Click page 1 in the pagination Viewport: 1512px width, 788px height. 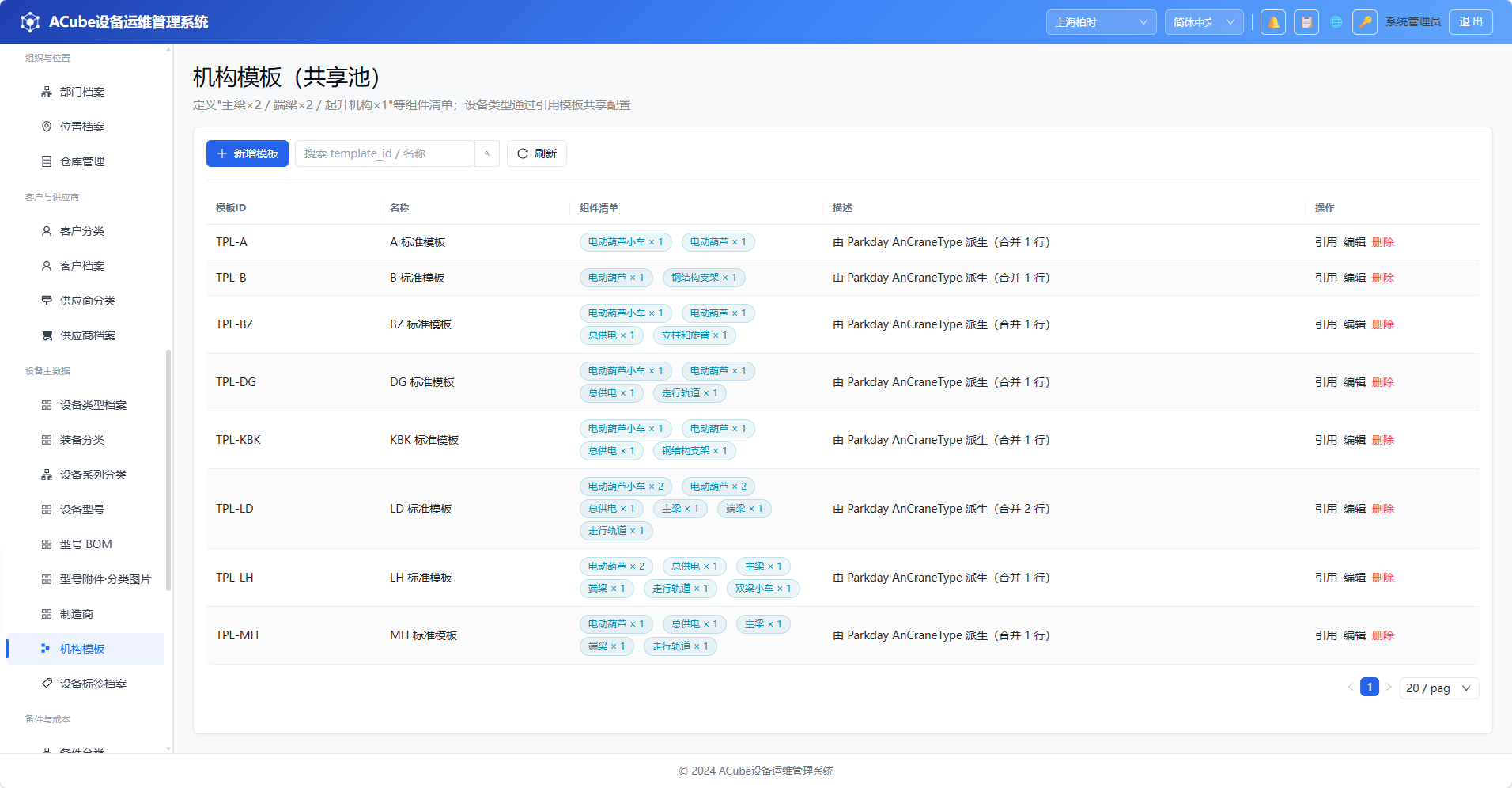tap(1370, 687)
